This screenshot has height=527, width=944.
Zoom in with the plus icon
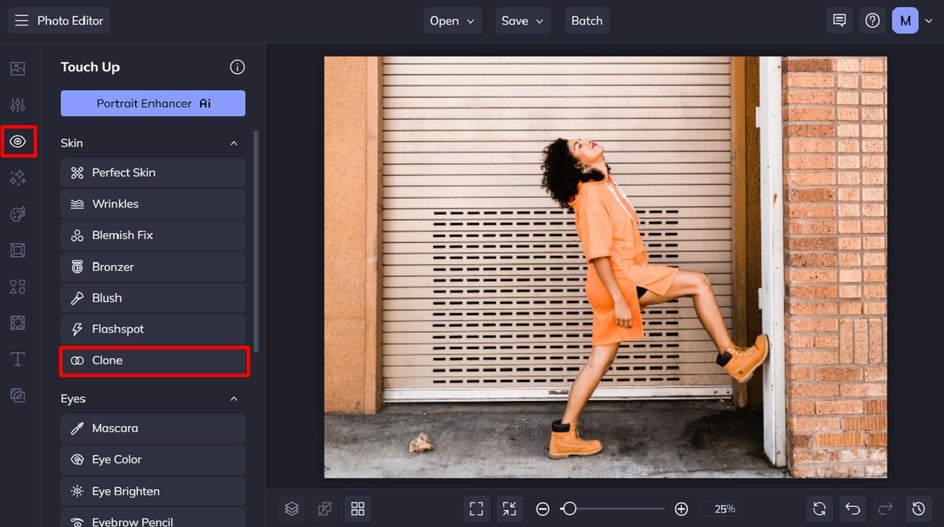[x=681, y=510]
